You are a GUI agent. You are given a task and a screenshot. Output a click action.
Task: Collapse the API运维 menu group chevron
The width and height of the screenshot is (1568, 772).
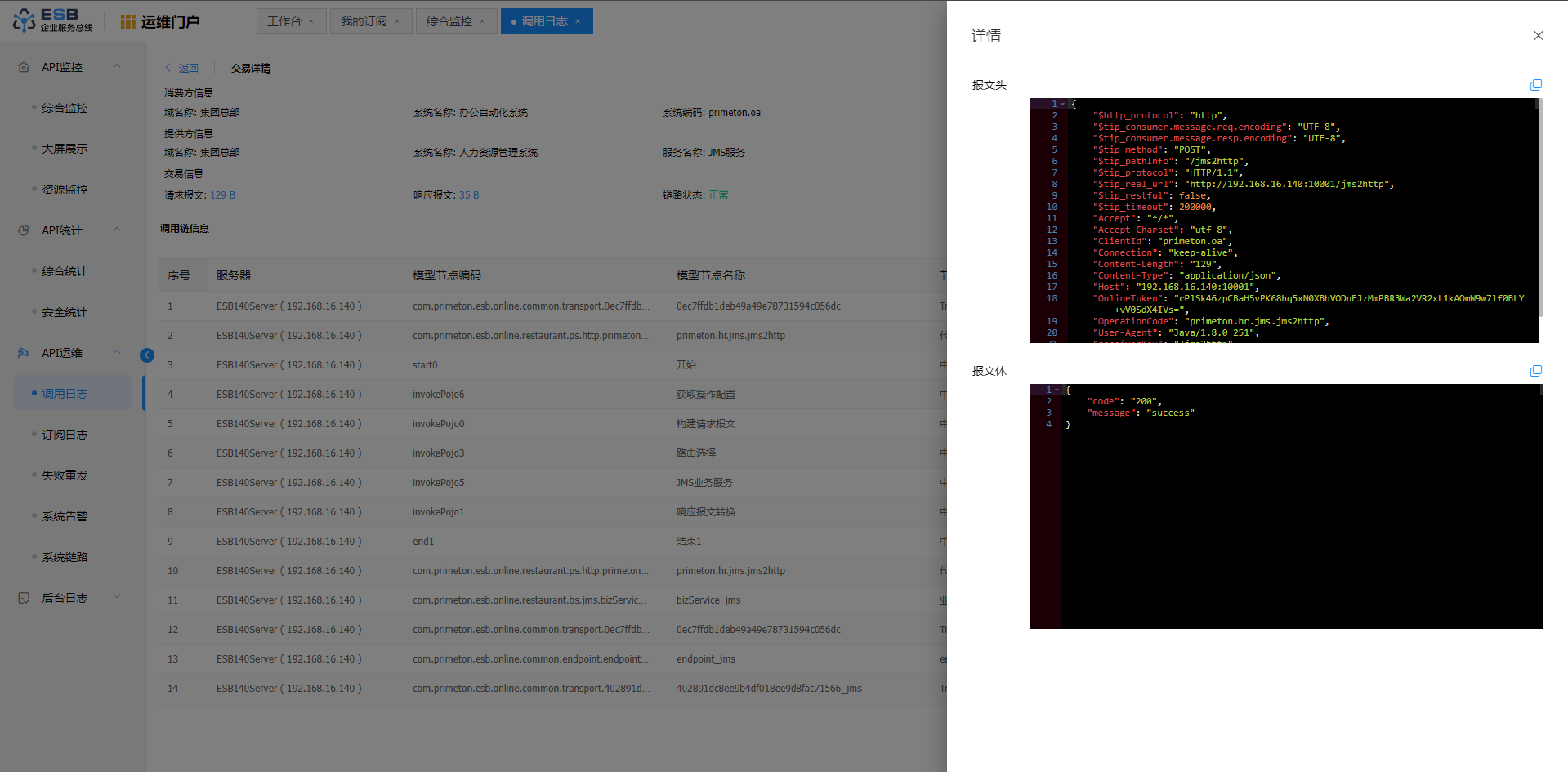pyautogui.click(x=117, y=353)
